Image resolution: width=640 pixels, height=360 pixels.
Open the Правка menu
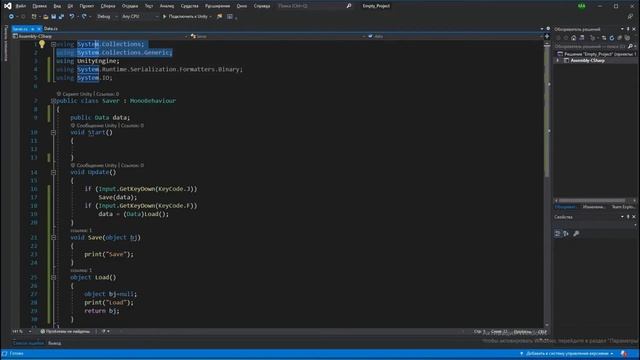[39, 6]
